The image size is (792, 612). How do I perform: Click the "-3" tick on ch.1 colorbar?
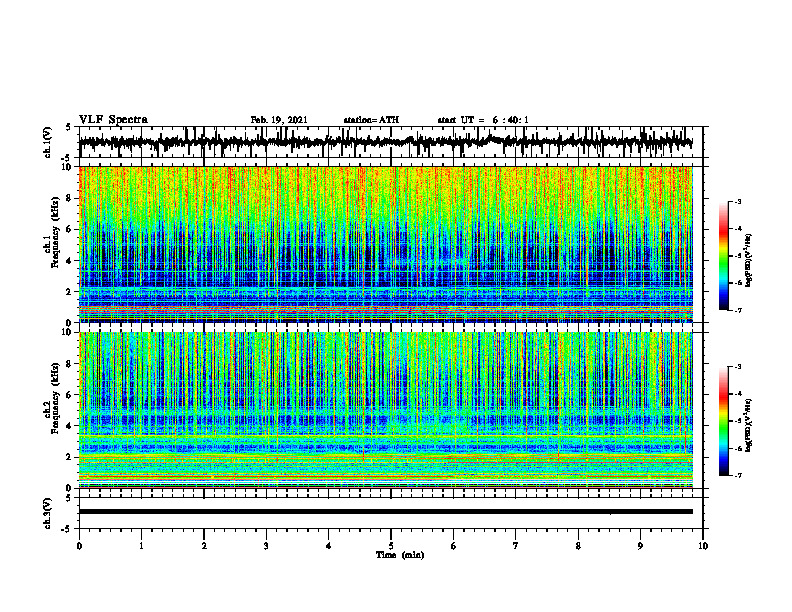(737, 201)
